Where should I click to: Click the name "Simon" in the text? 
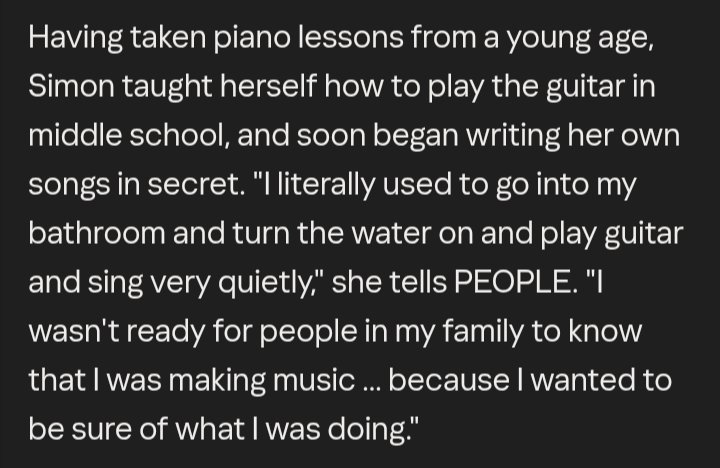[x=71, y=86]
